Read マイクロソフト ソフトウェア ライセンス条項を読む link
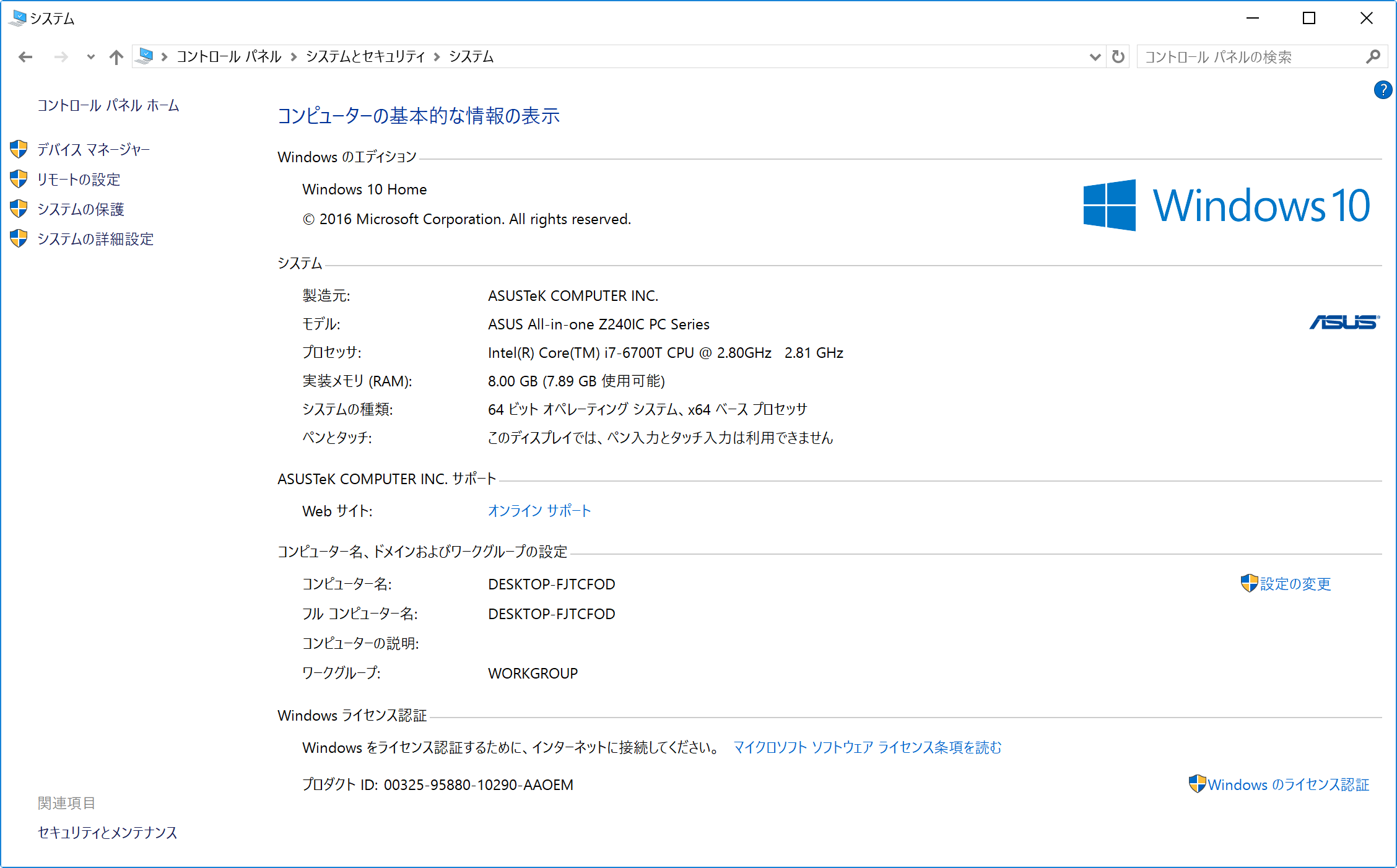This screenshot has height=868, width=1397. pyautogui.click(x=867, y=747)
